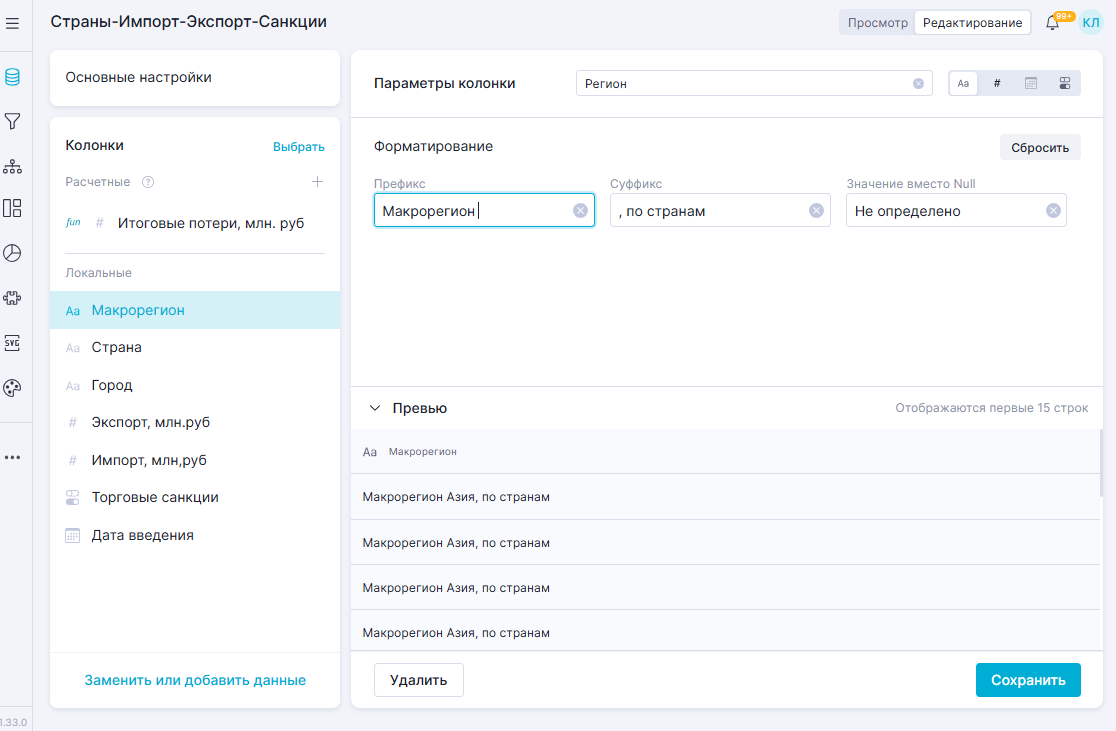Switch to Просмотр mode
This screenshot has height=731, width=1116.
(877, 23)
